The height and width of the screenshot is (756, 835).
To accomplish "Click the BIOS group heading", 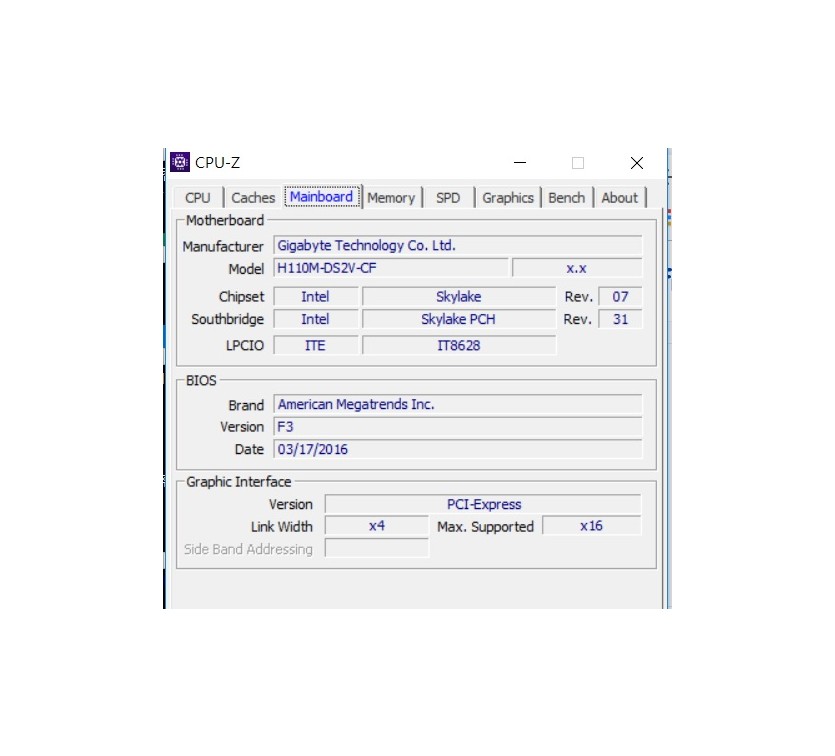I will tap(201, 380).
